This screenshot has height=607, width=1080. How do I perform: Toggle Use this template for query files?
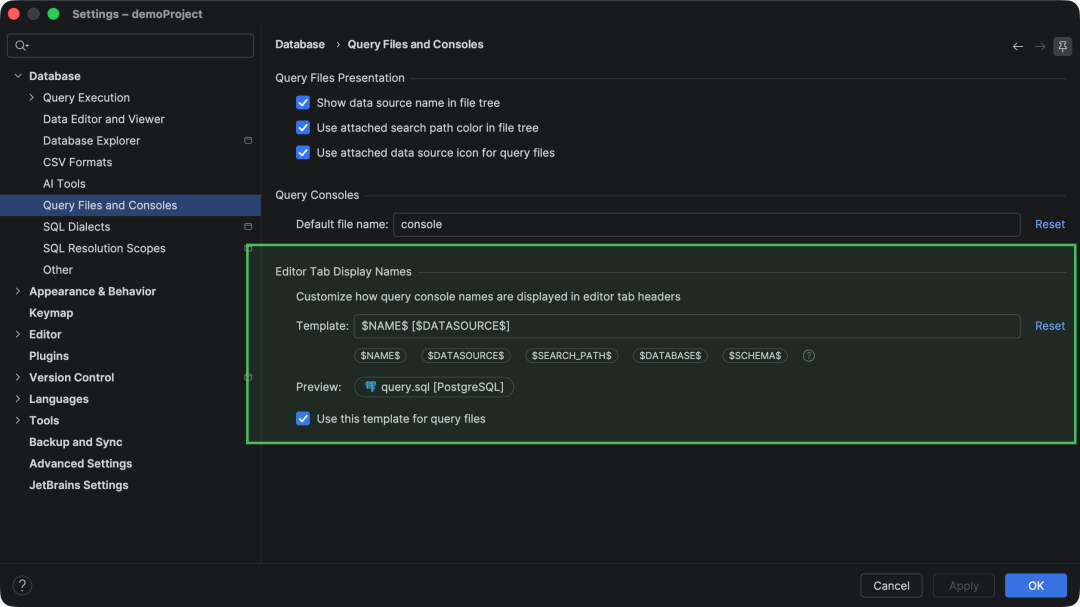(303, 418)
